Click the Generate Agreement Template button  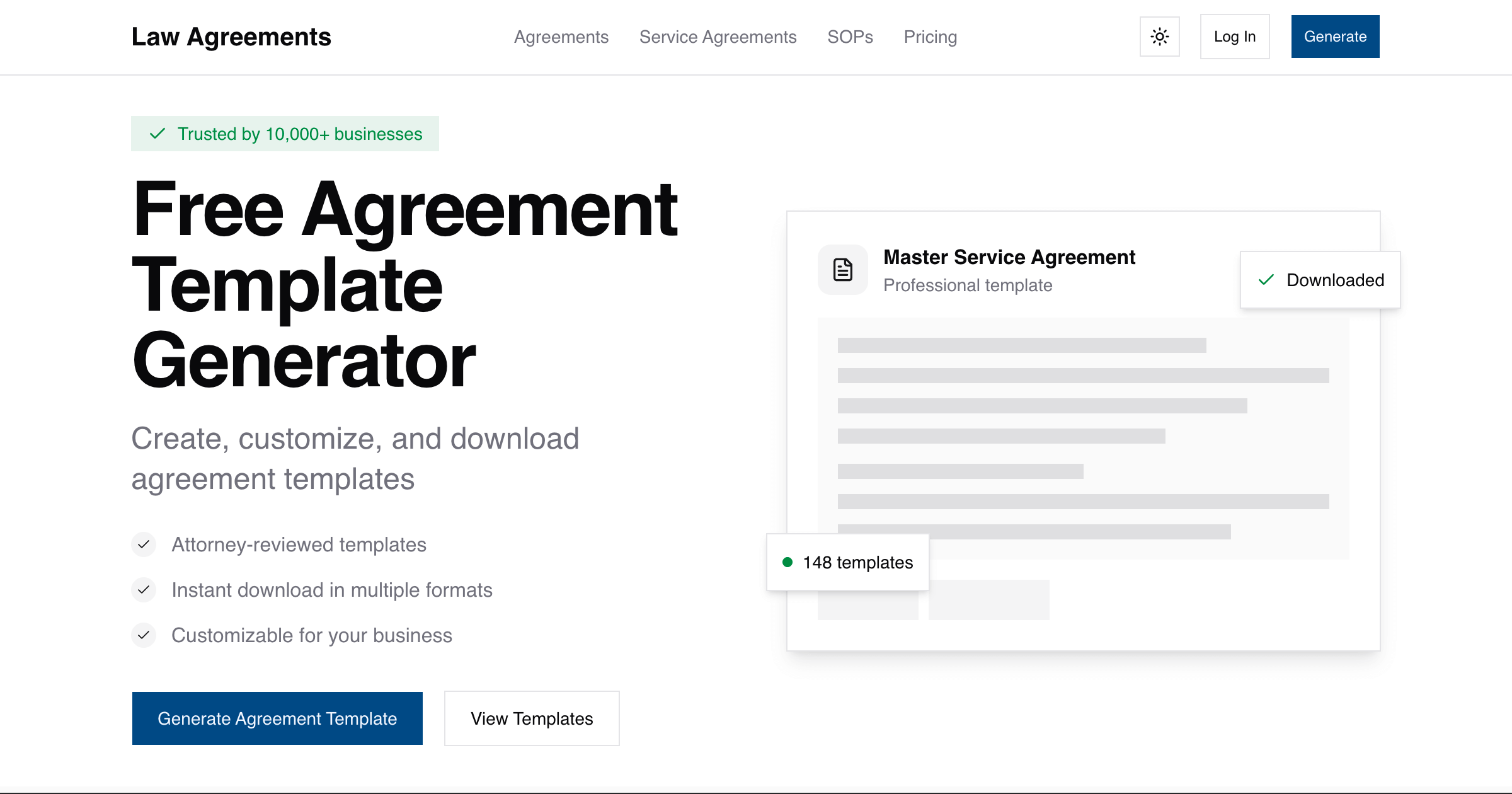click(x=277, y=718)
